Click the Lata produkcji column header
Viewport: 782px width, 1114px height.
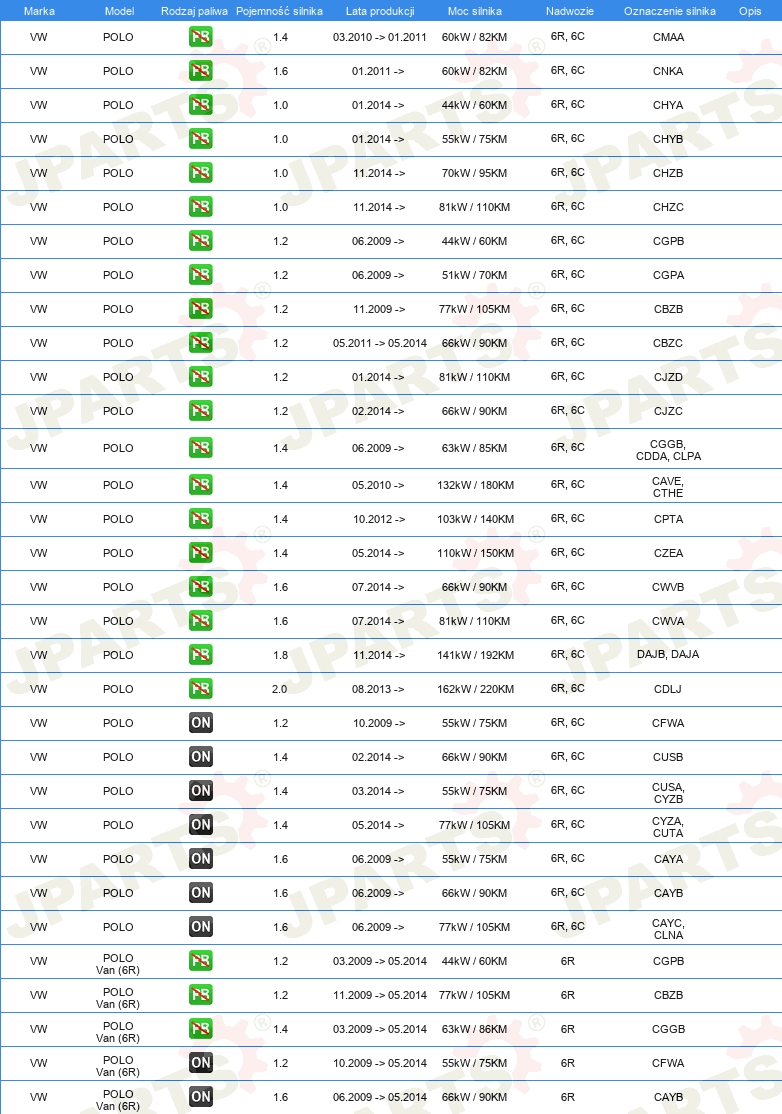[380, 11]
